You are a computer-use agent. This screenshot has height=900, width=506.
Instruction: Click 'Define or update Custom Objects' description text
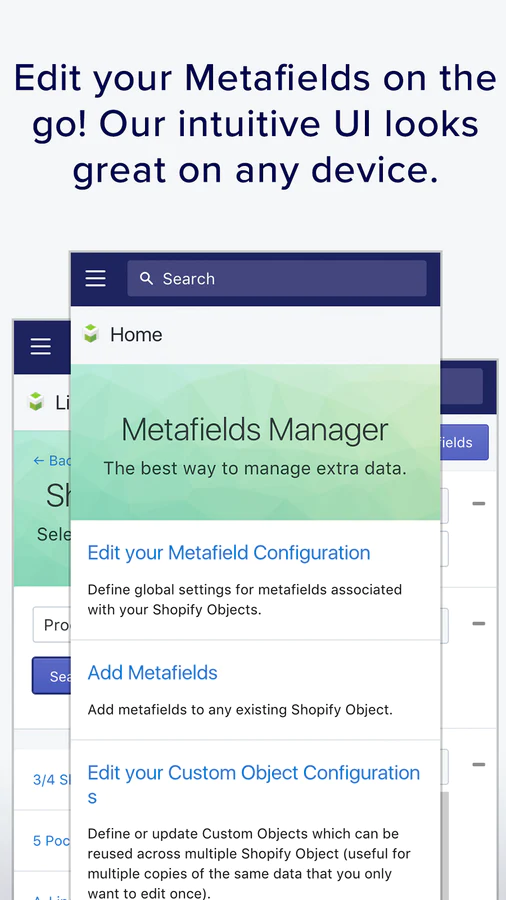click(249, 863)
